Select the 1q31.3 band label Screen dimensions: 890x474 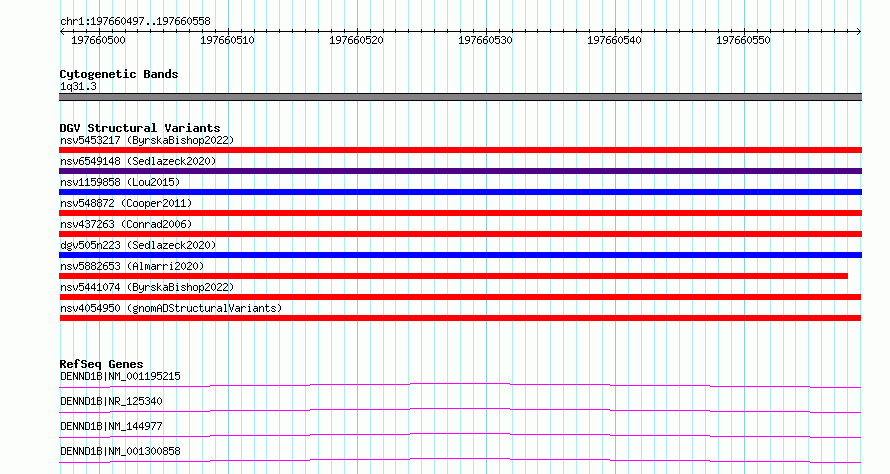click(x=78, y=86)
